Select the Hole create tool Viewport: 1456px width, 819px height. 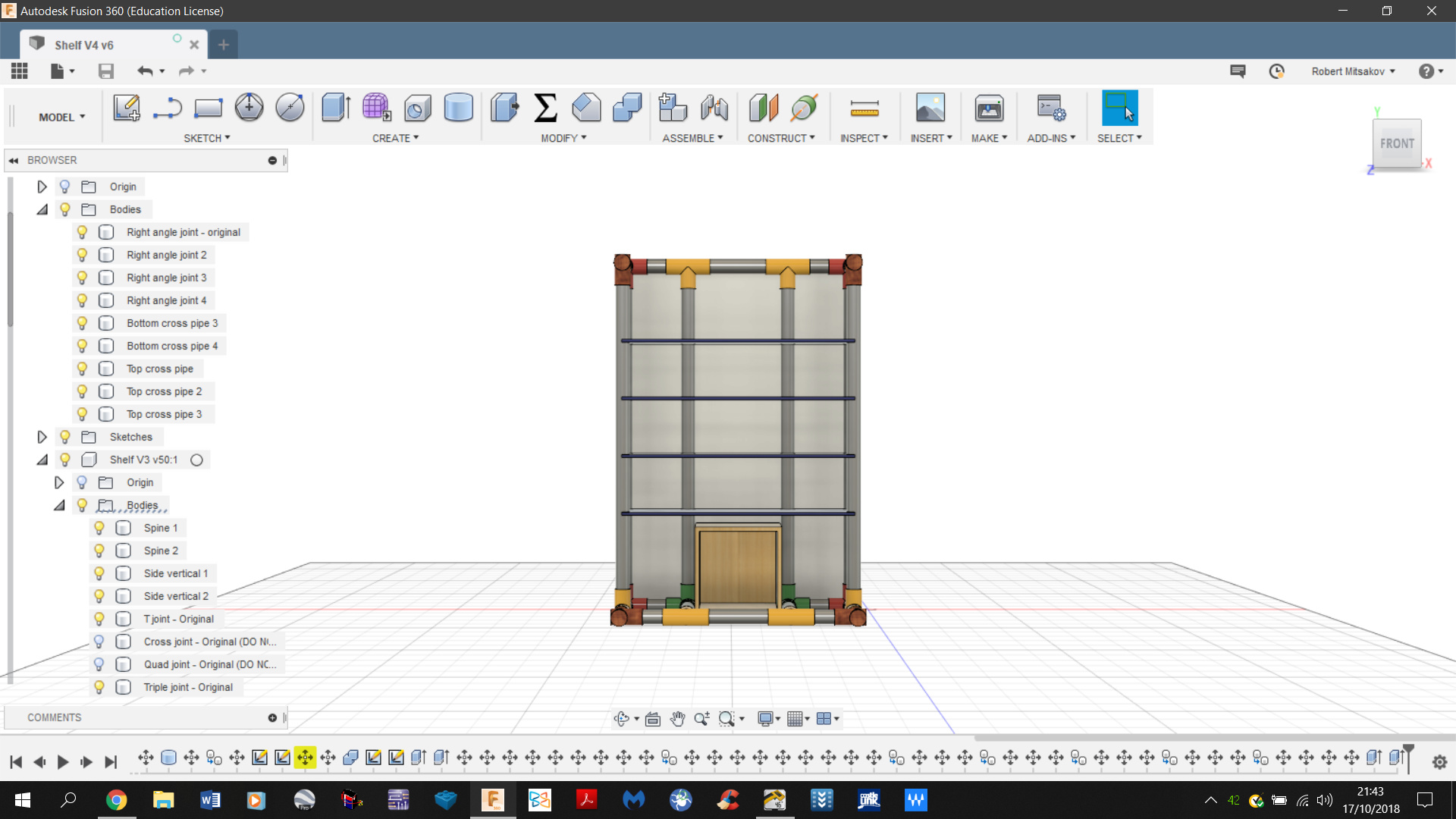(x=417, y=108)
